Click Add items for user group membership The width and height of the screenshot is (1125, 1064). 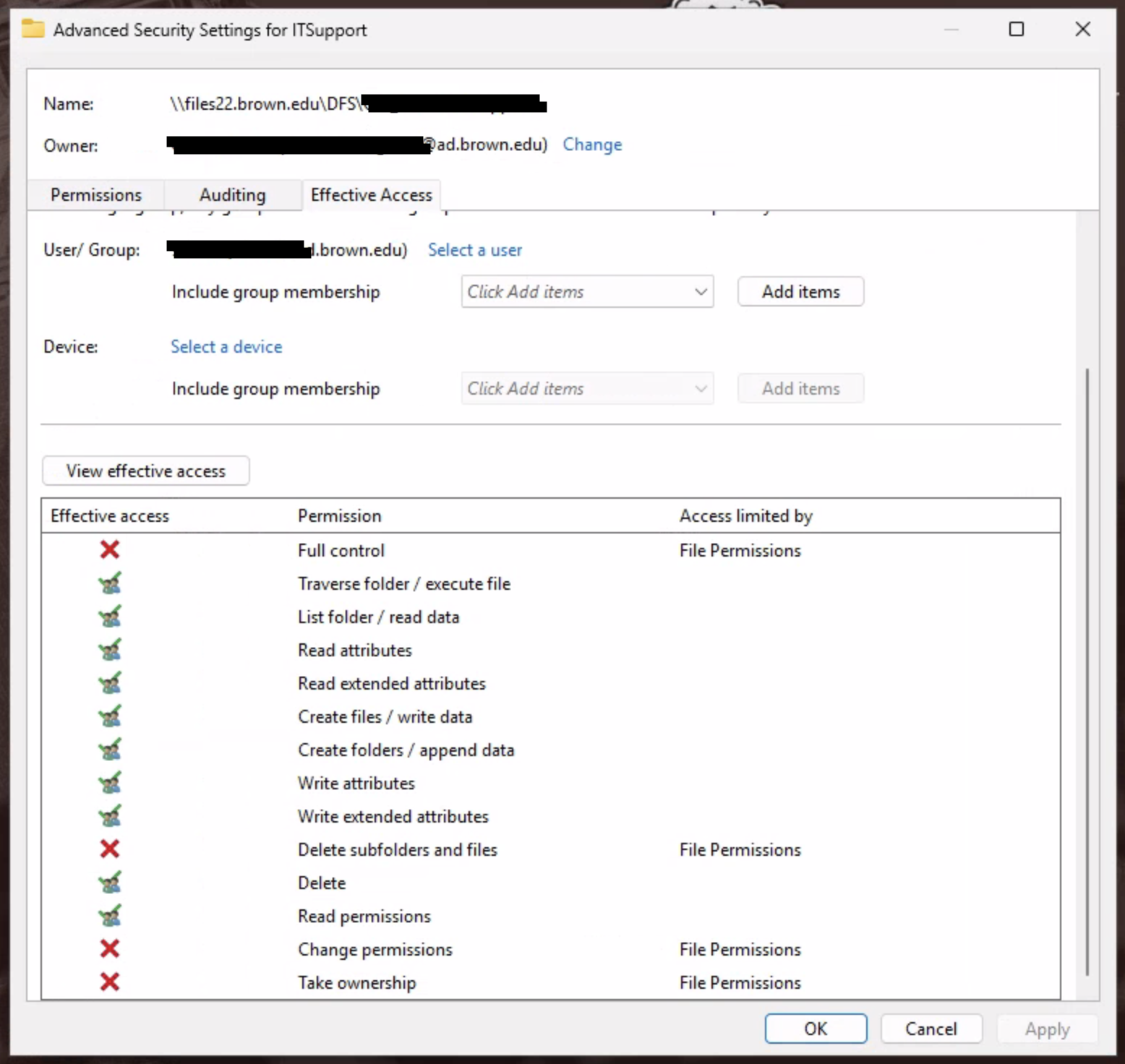(800, 291)
